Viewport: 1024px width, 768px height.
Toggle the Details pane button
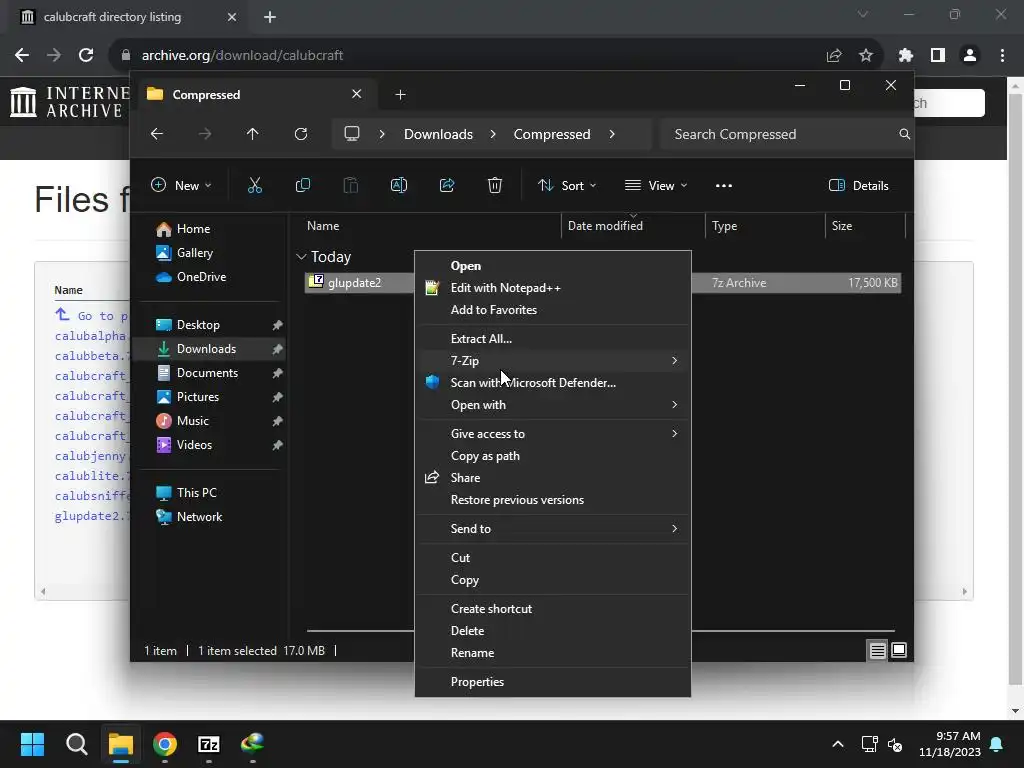tap(858, 185)
